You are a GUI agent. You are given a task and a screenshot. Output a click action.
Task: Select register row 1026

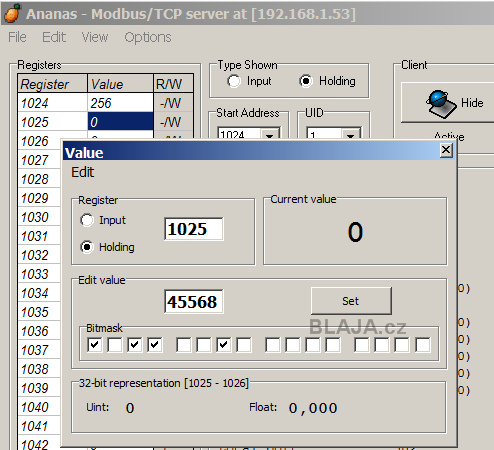(x=40, y=141)
